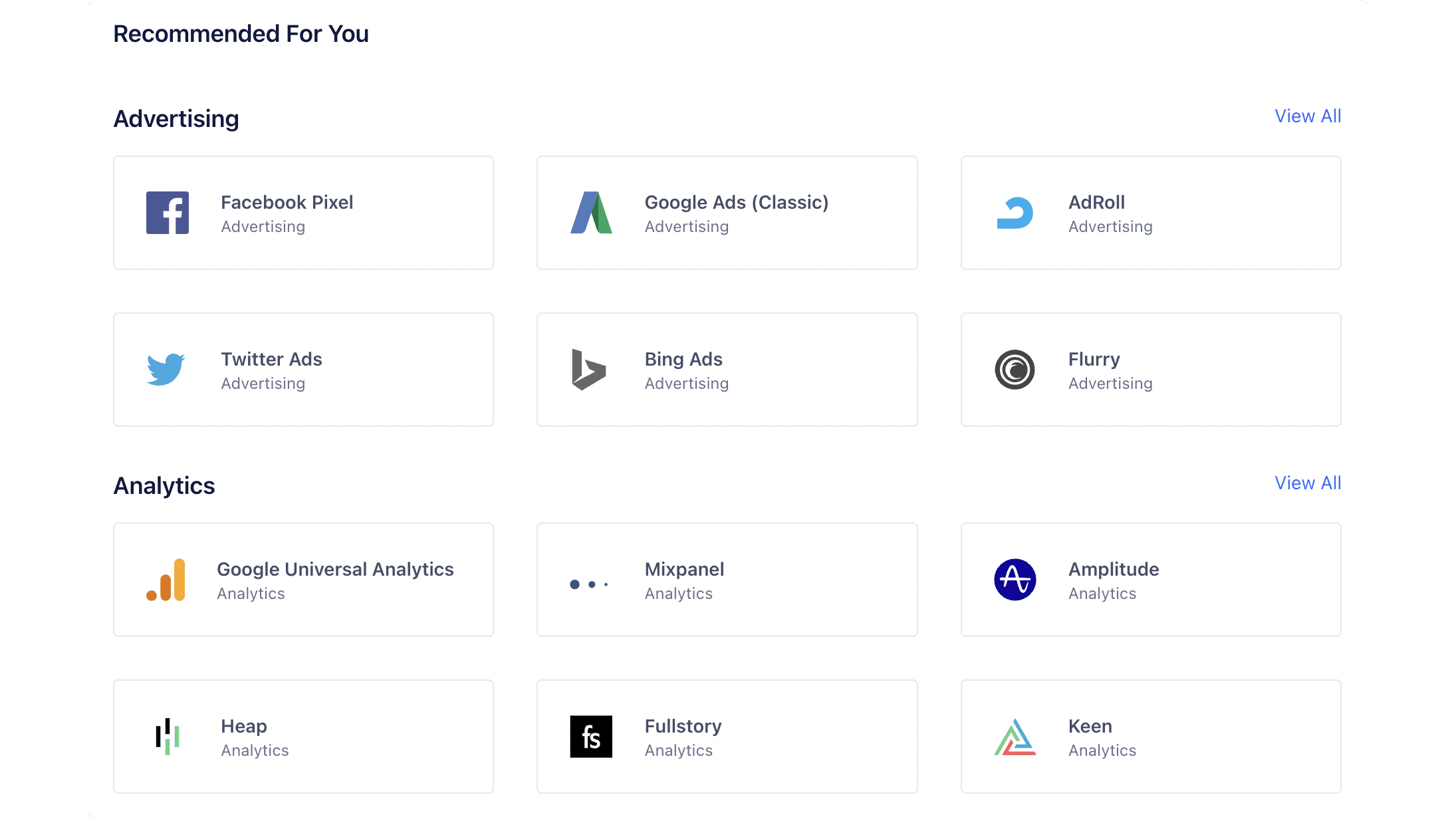1456x819 pixels.
Task: Open the Google Ads (Classic) integration
Action: (727, 212)
